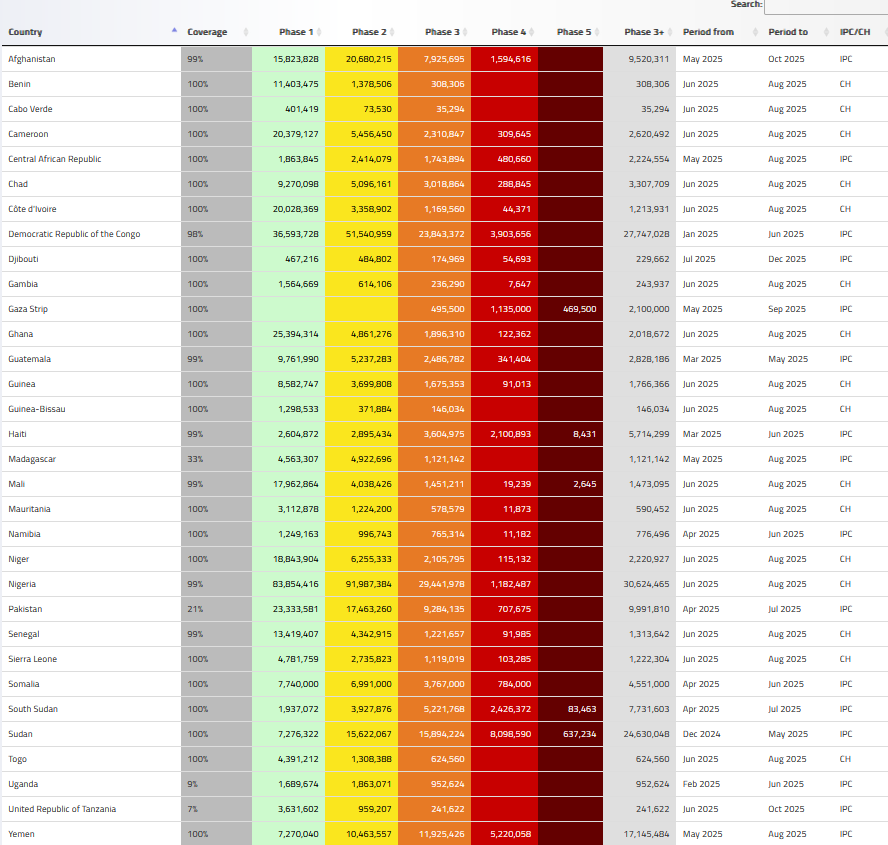Focus the Search input field
Screen dimensions: 888x845
826,6
